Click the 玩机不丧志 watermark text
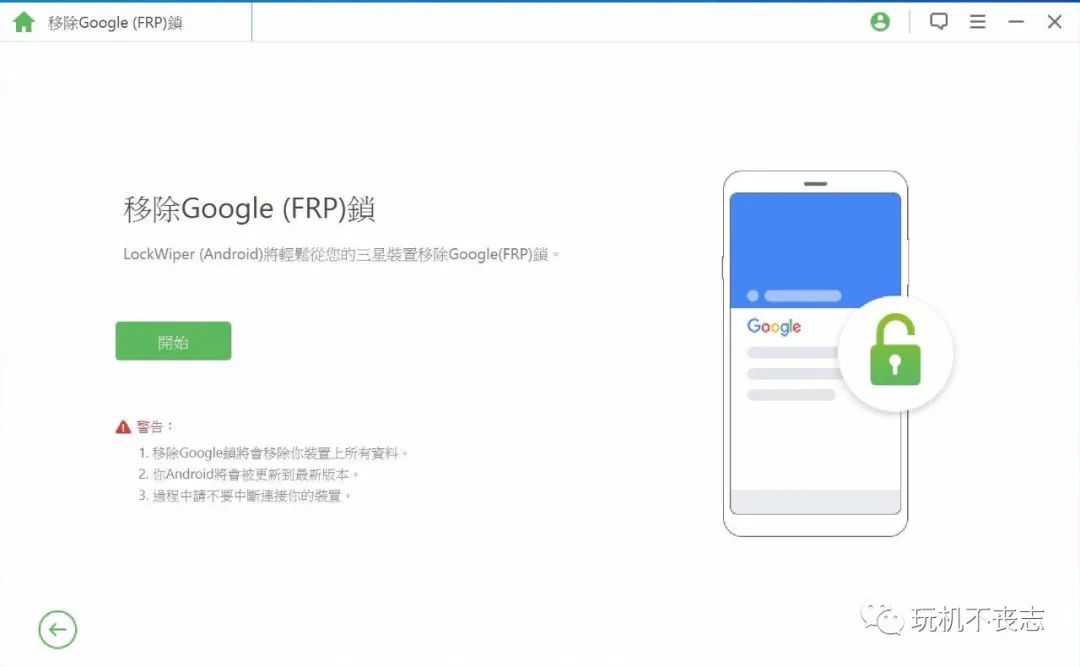The image size is (1080, 667). tap(978, 619)
